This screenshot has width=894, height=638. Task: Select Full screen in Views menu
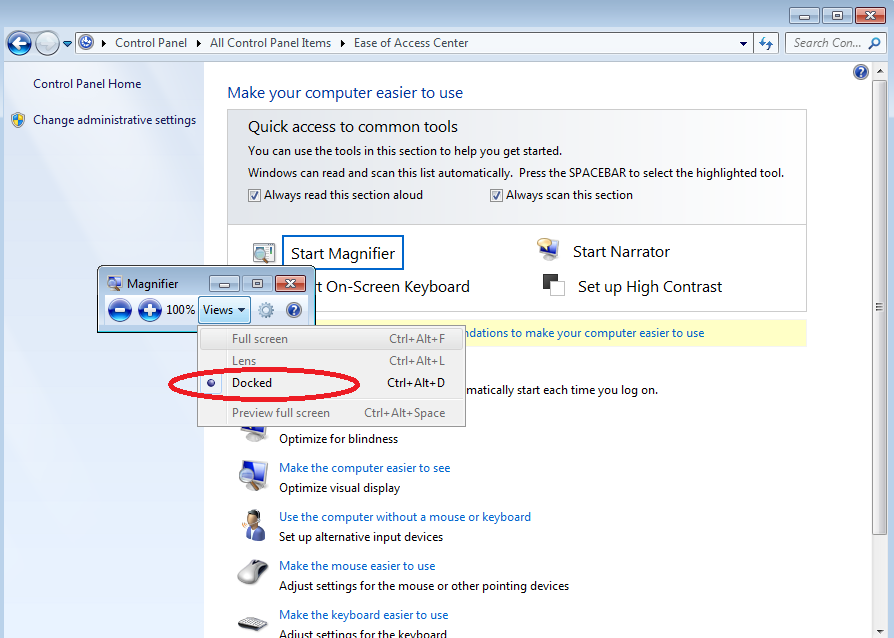(332, 339)
